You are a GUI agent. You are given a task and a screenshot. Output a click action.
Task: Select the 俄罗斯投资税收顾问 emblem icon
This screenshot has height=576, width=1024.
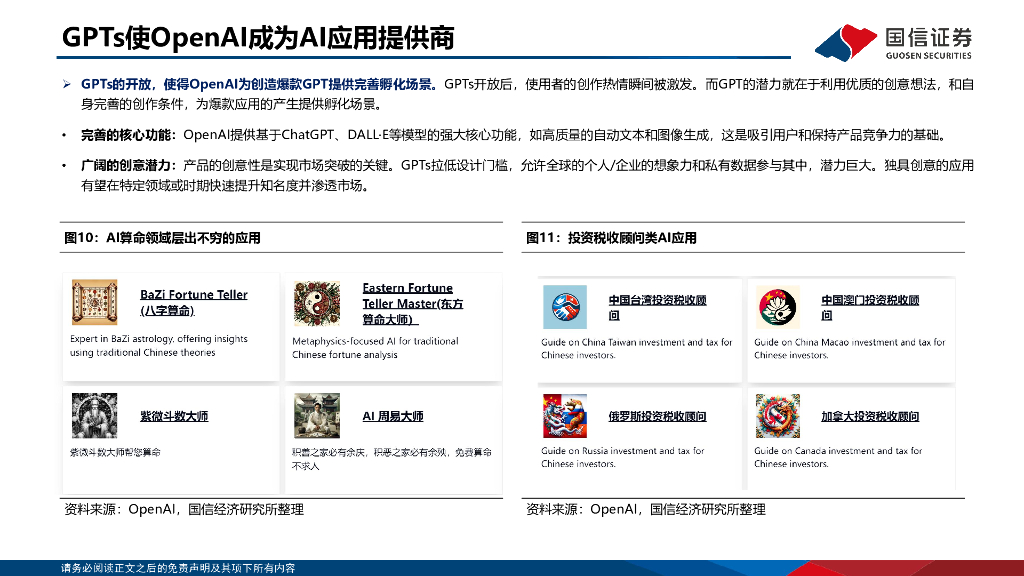(563, 417)
